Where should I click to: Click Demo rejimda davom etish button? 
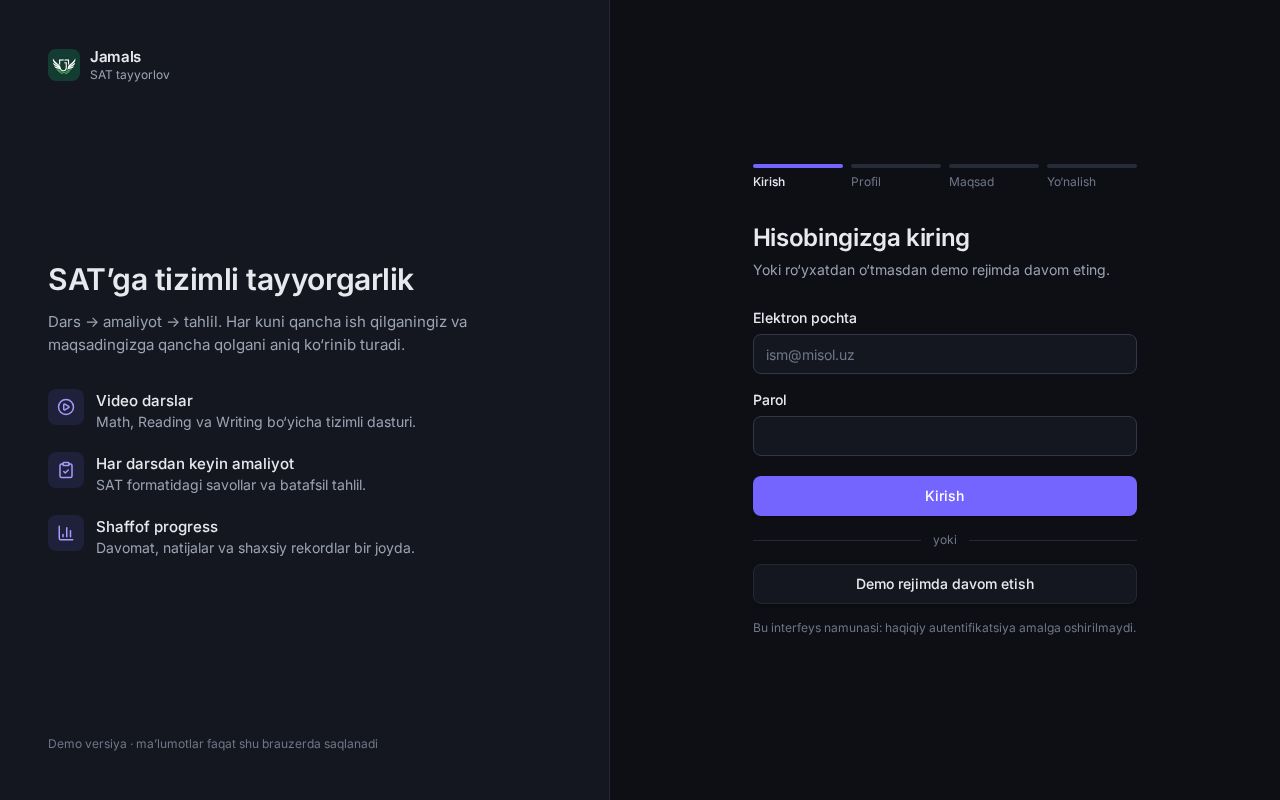tap(945, 584)
